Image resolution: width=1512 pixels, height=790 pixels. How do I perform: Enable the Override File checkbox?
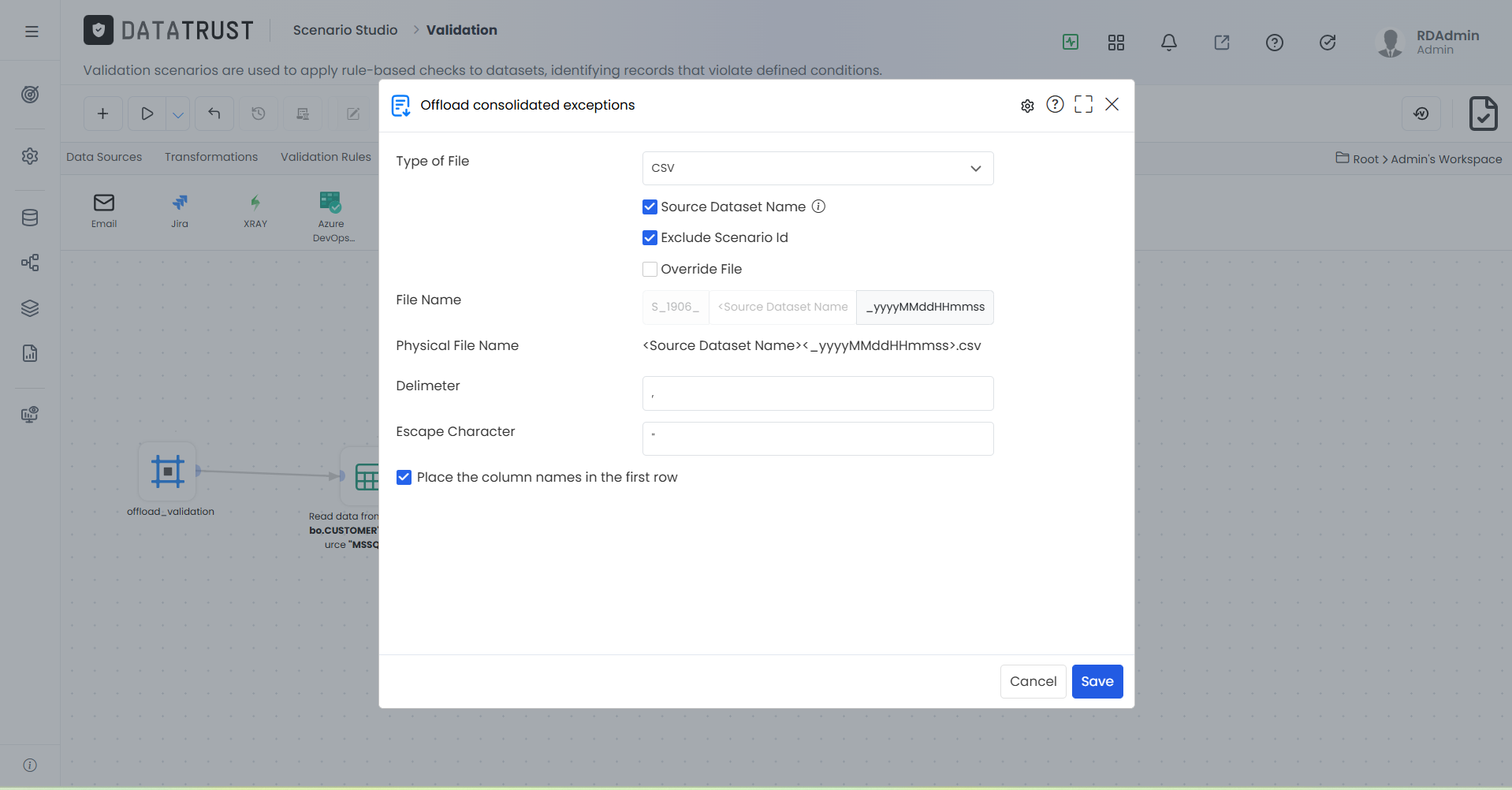pos(650,269)
